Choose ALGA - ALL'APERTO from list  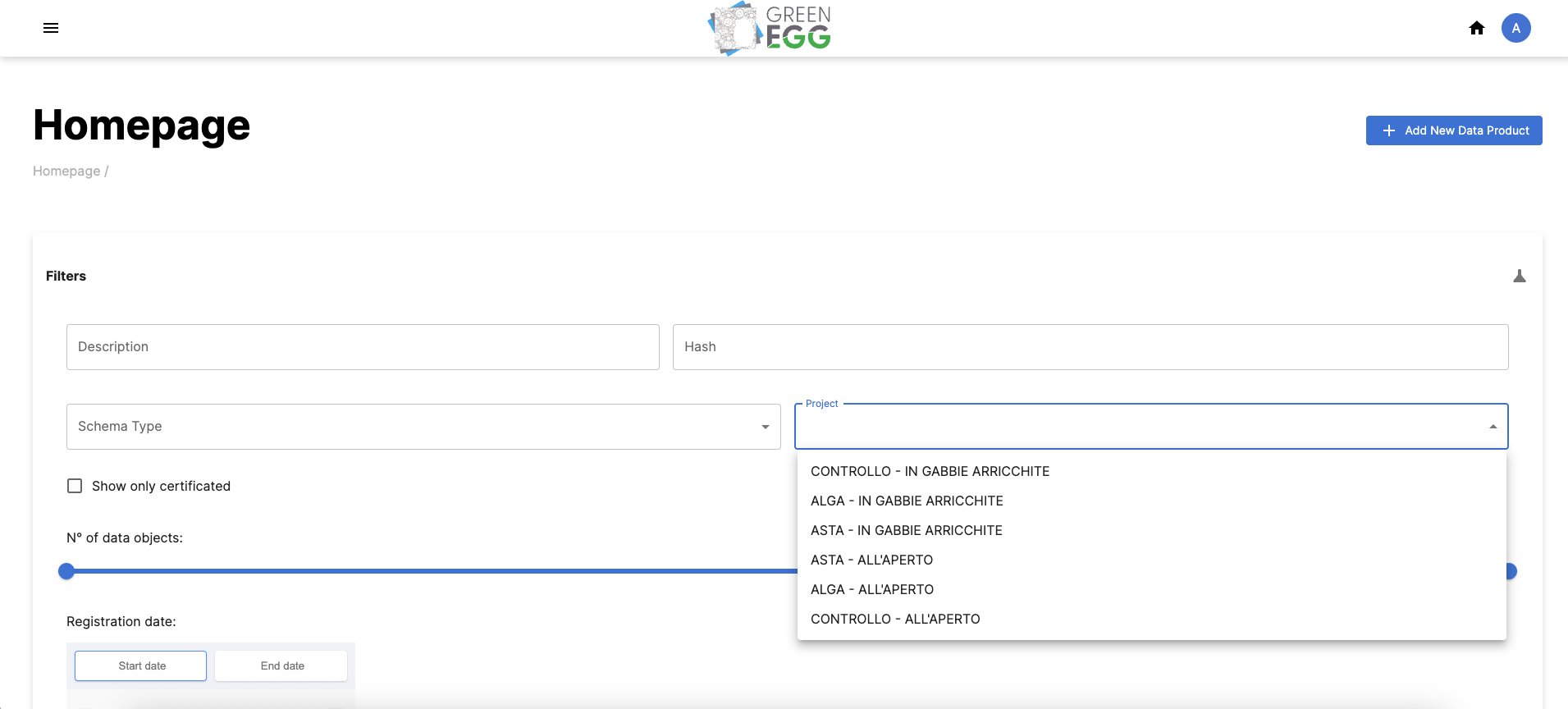[x=871, y=589]
